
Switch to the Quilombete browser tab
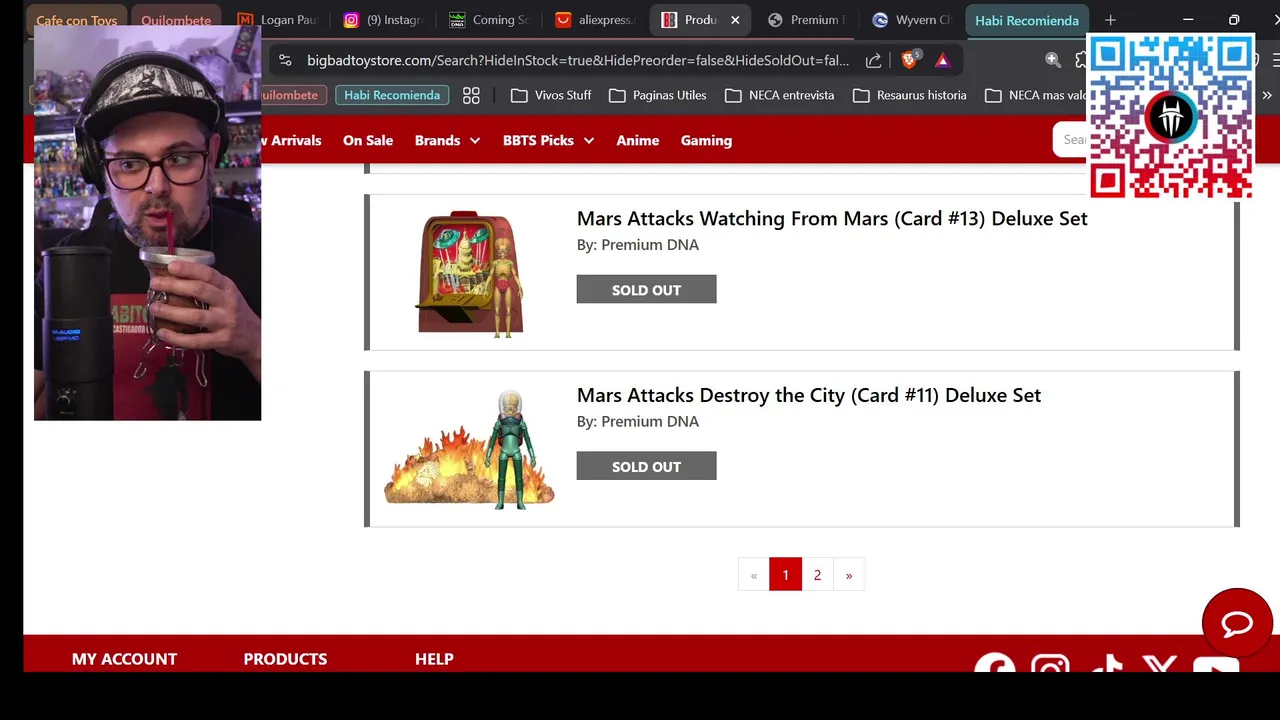[x=176, y=20]
